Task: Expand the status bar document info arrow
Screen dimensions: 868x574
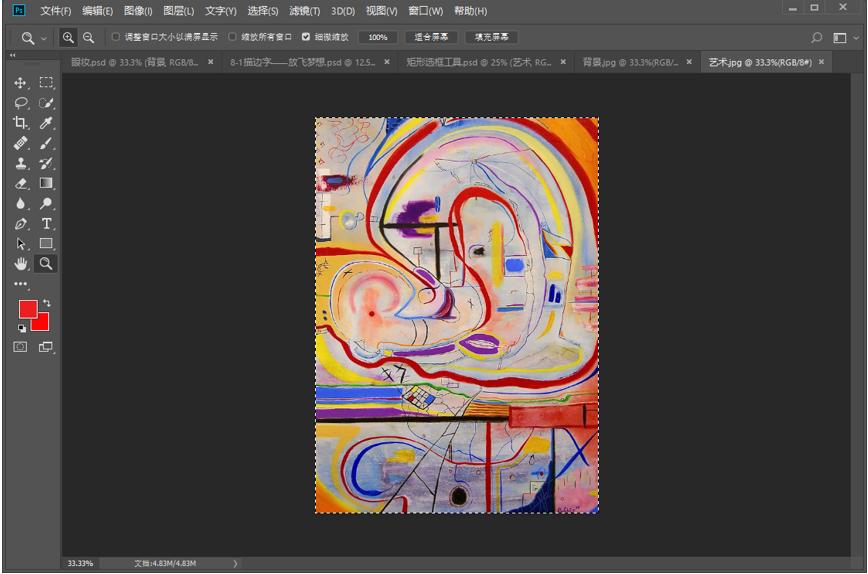Action: (x=235, y=563)
